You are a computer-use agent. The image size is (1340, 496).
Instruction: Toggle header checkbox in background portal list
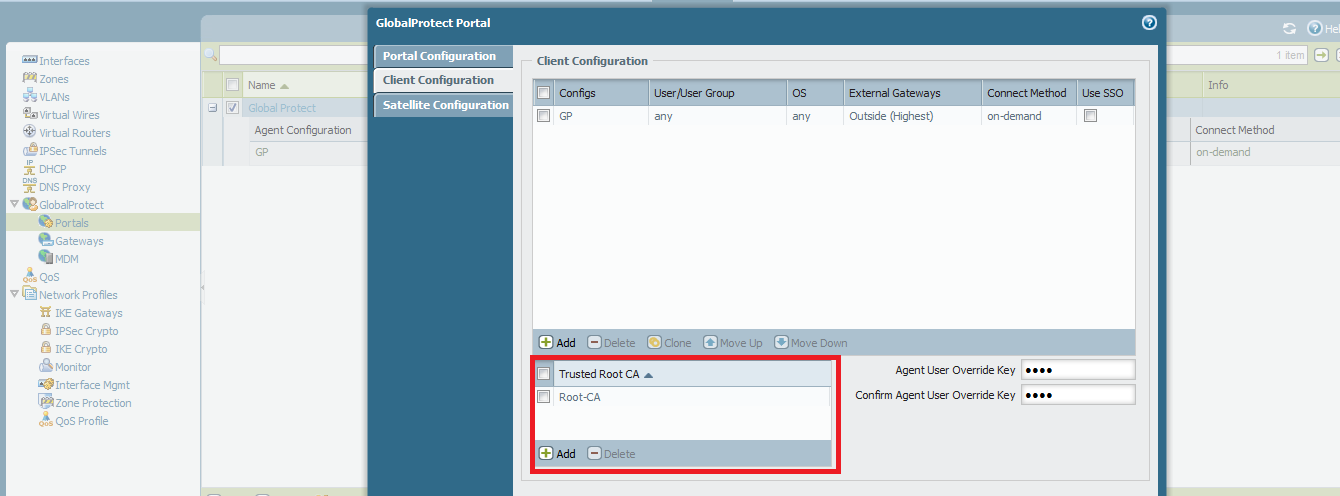click(233, 85)
